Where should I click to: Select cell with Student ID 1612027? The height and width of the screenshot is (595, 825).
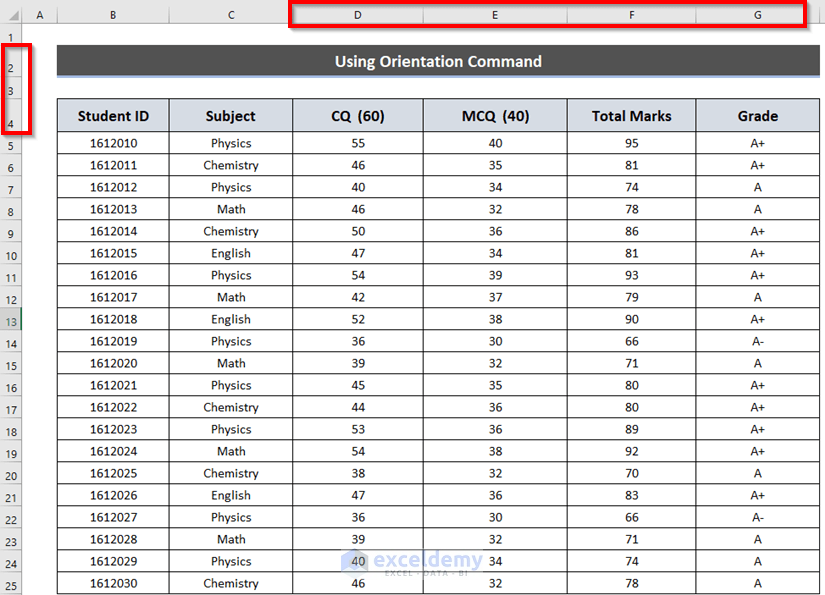[x=113, y=517]
